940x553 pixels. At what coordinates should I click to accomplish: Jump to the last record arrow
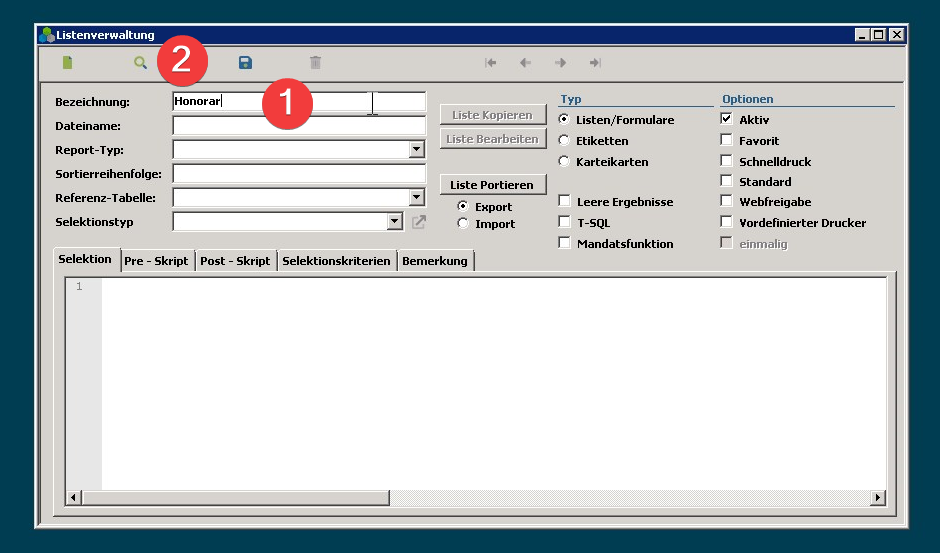[x=595, y=62]
